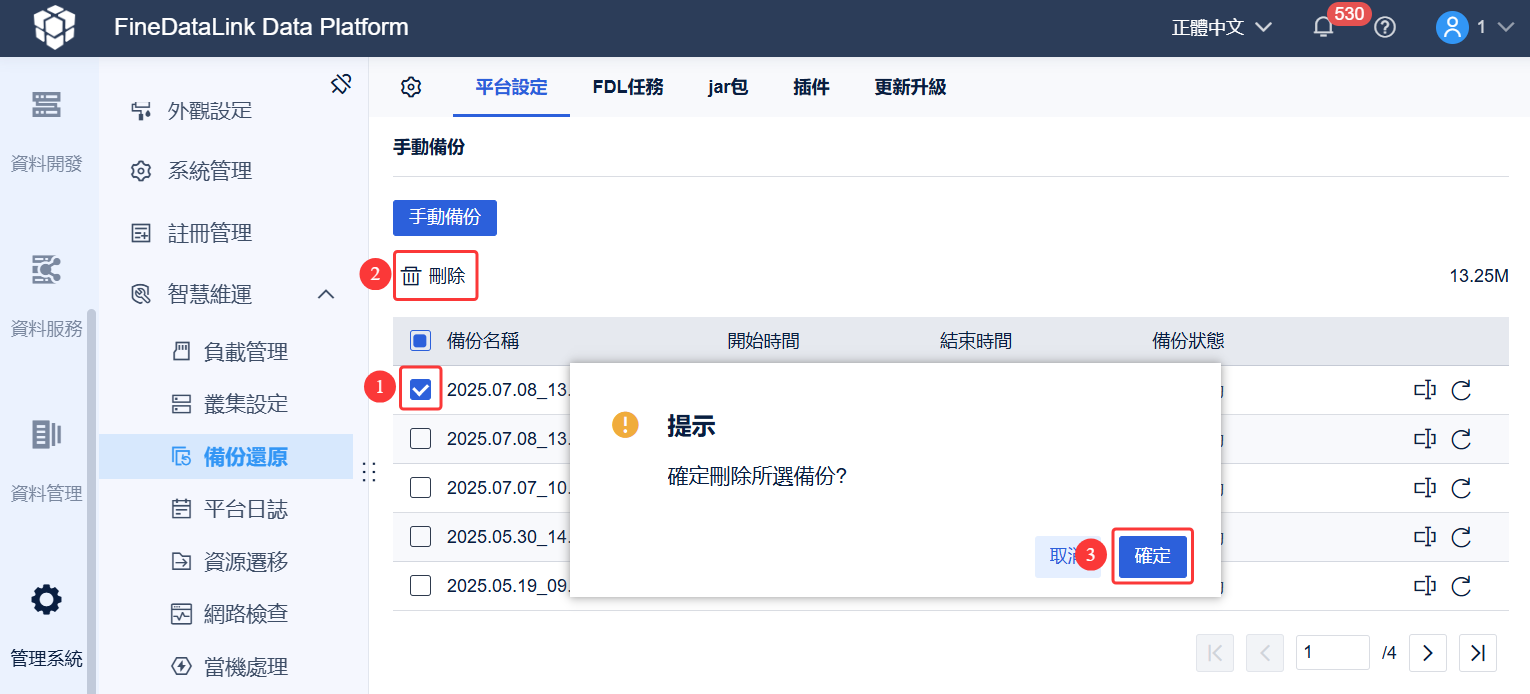Click the user avatar icon

[x=1451, y=28]
